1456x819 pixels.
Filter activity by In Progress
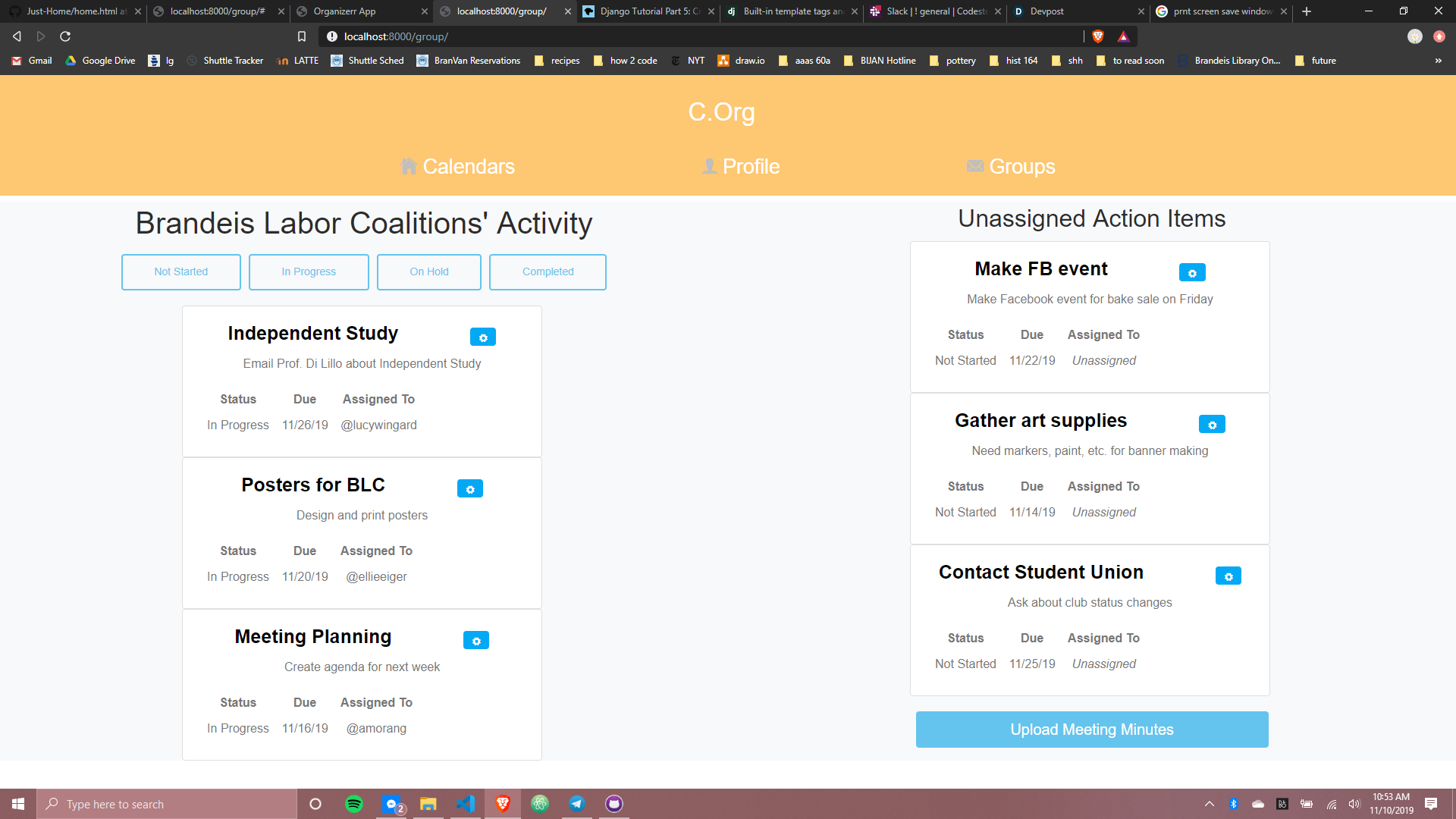click(x=309, y=272)
